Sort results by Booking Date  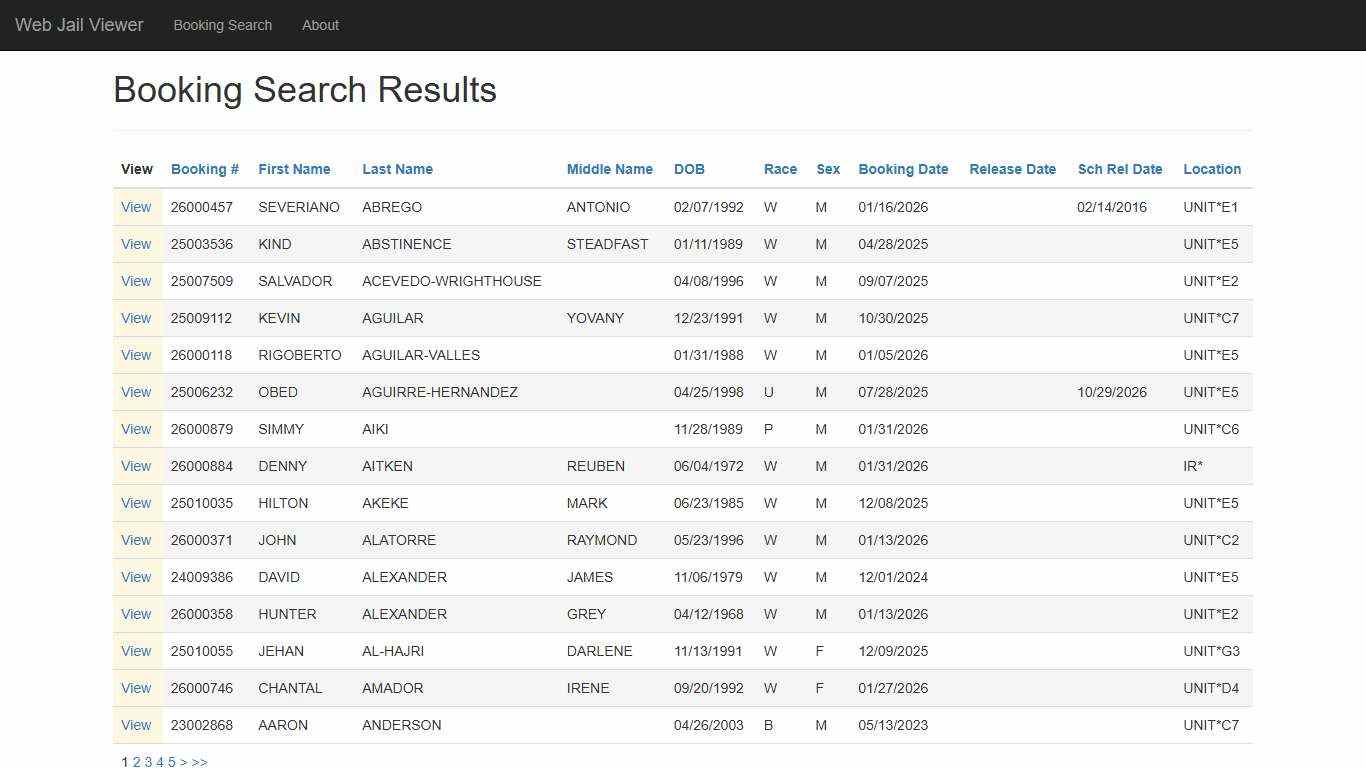[902, 169]
